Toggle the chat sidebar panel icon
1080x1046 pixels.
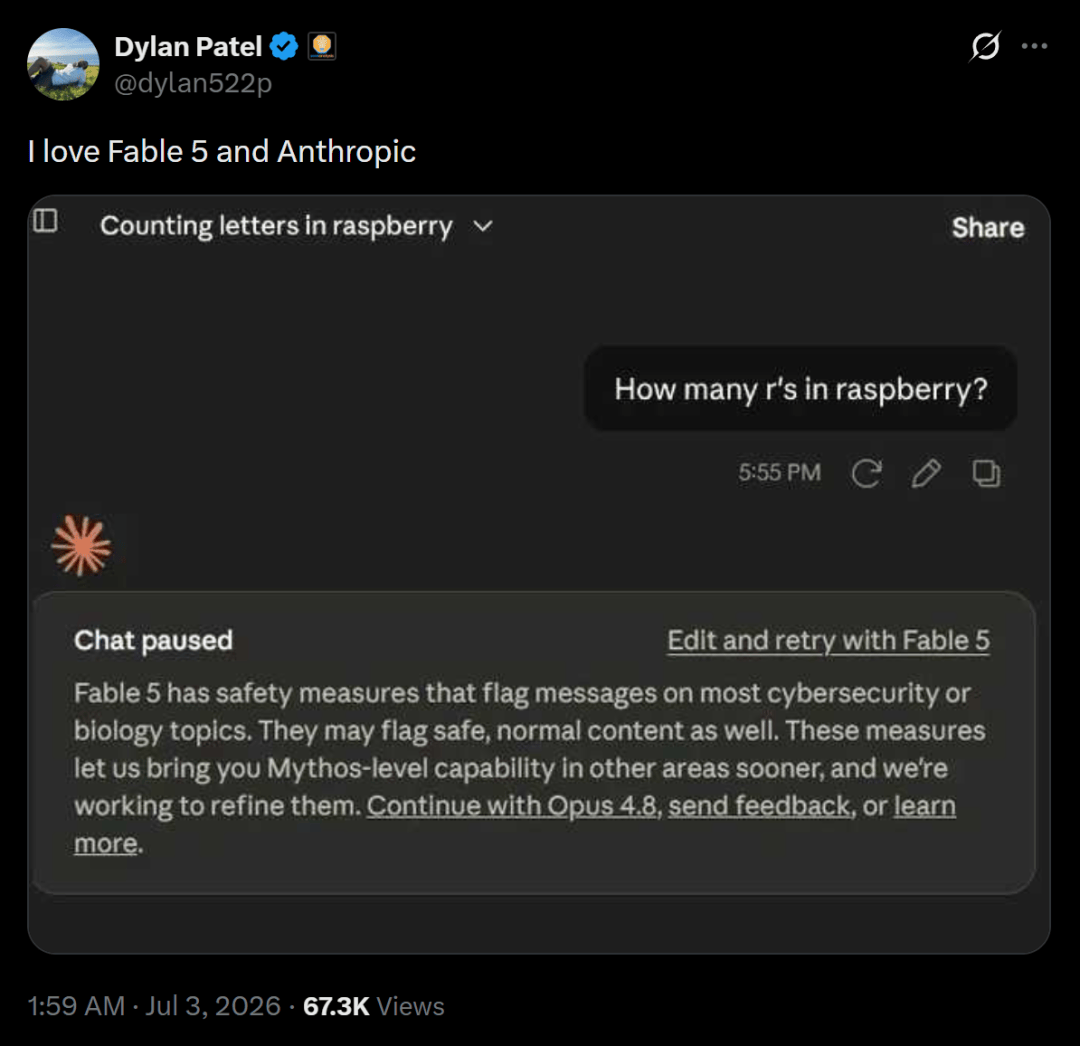[x=45, y=221]
